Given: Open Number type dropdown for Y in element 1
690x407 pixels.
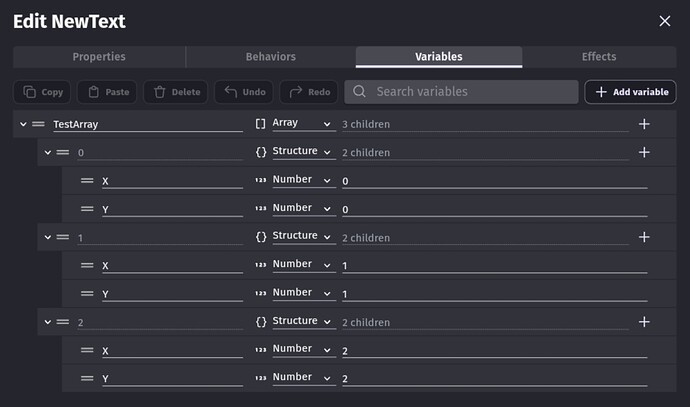Looking at the screenshot, I should point(304,293).
